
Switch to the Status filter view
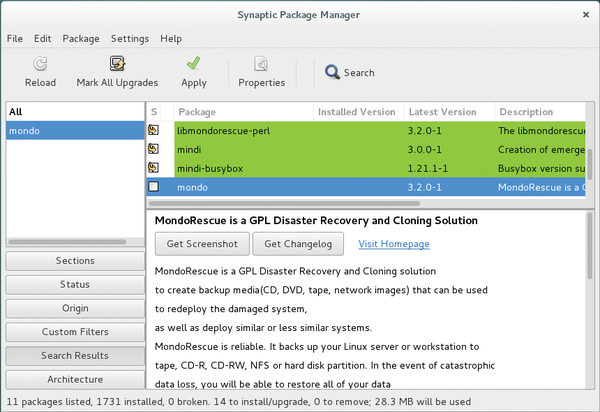(x=75, y=285)
